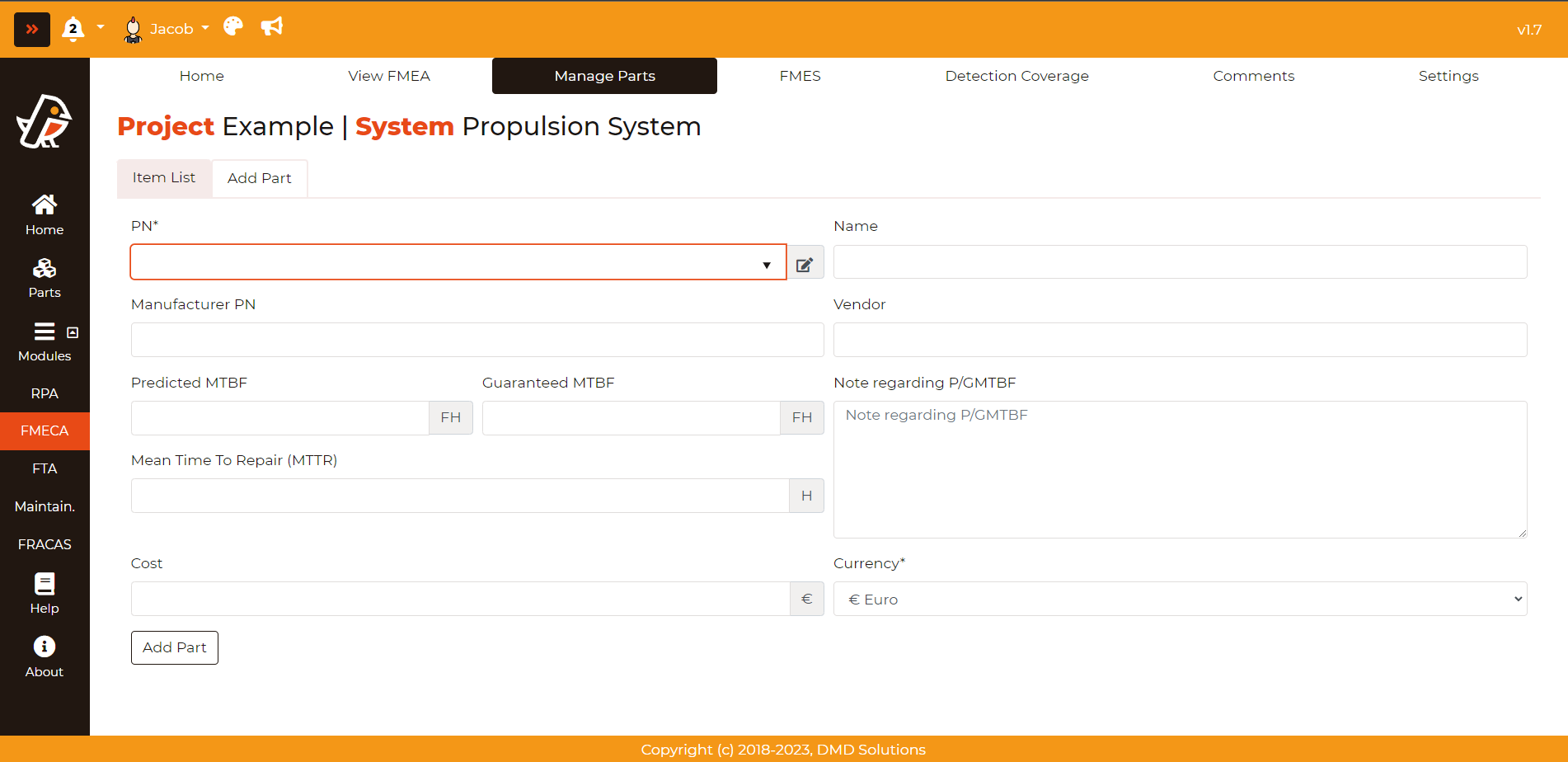The image size is (1568, 762).
Task: Navigate to FTA module in sidebar
Action: pyautogui.click(x=45, y=468)
